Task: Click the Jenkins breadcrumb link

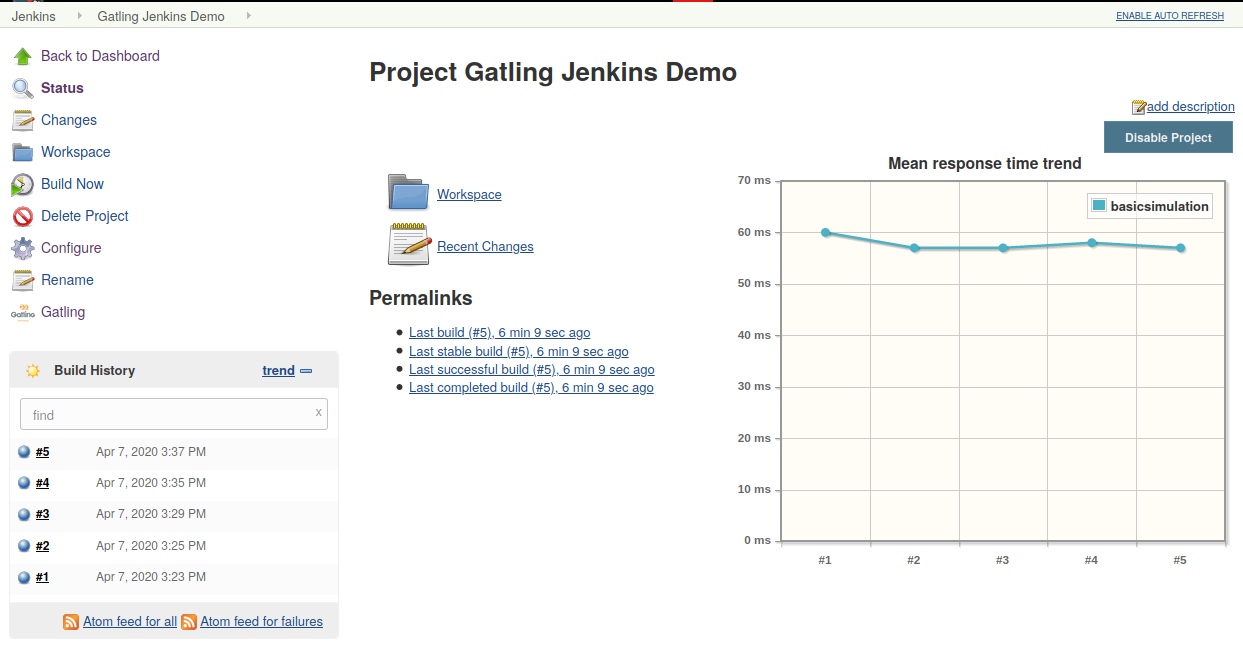Action: pyautogui.click(x=33, y=16)
